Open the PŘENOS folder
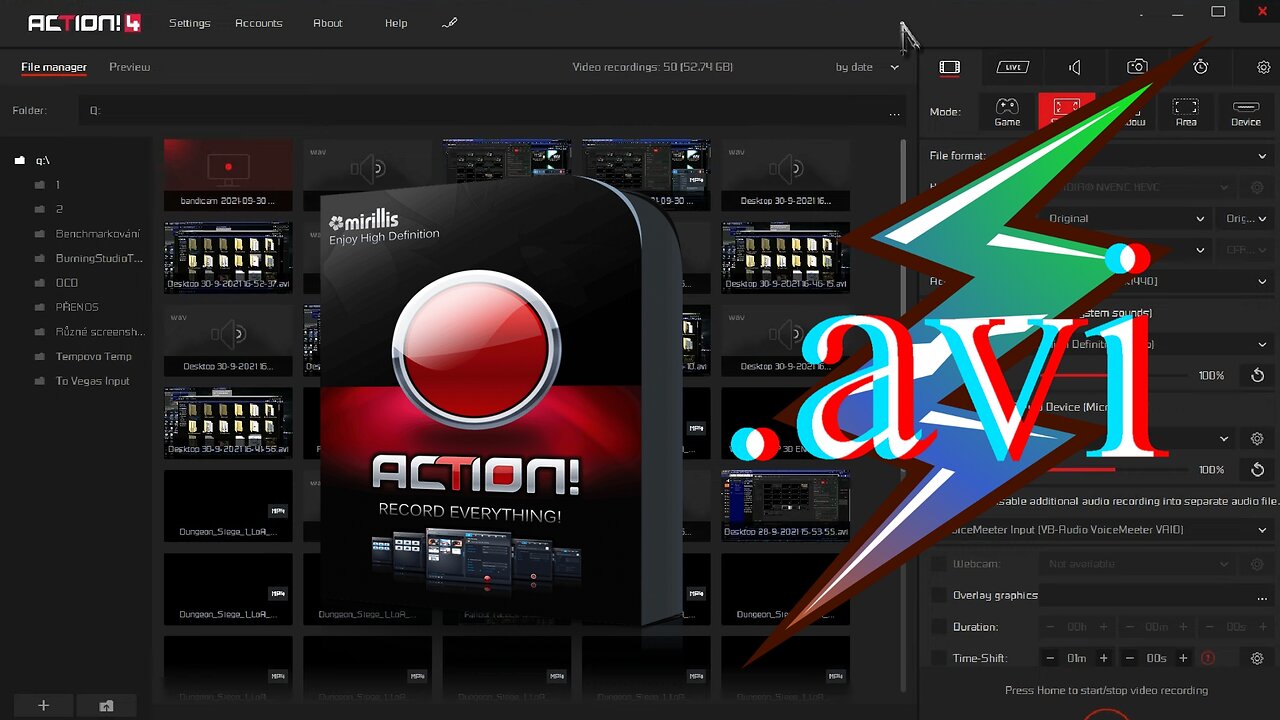Image resolution: width=1280 pixels, height=720 pixels. click(77, 307)
